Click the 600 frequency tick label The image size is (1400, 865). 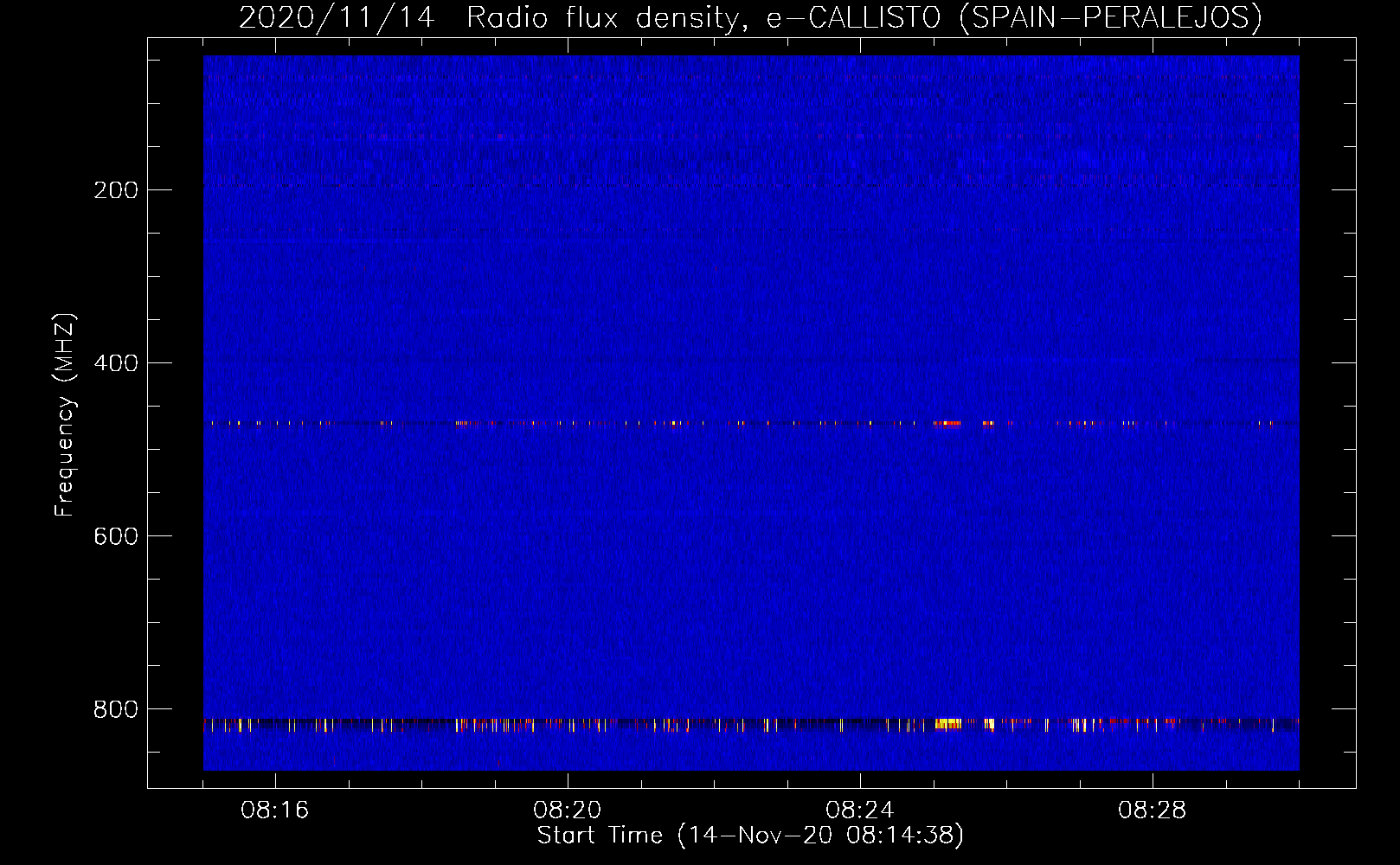(x=116, y=536)
